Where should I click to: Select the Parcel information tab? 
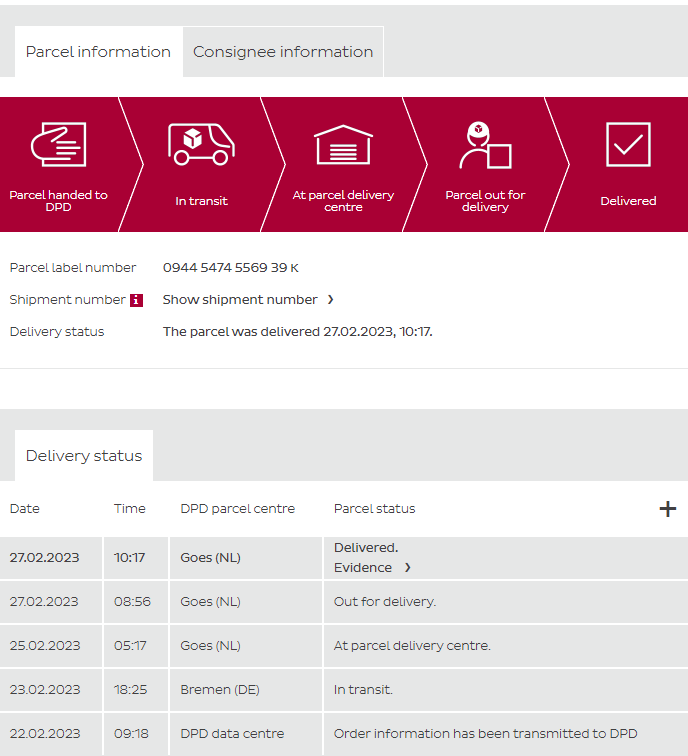pyautogui.click(x=98, y=52)
